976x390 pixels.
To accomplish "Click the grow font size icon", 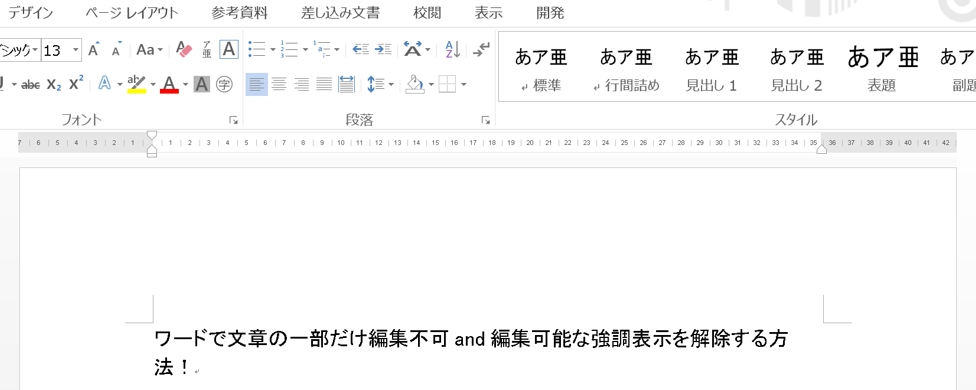I will (x=94, y=49).
